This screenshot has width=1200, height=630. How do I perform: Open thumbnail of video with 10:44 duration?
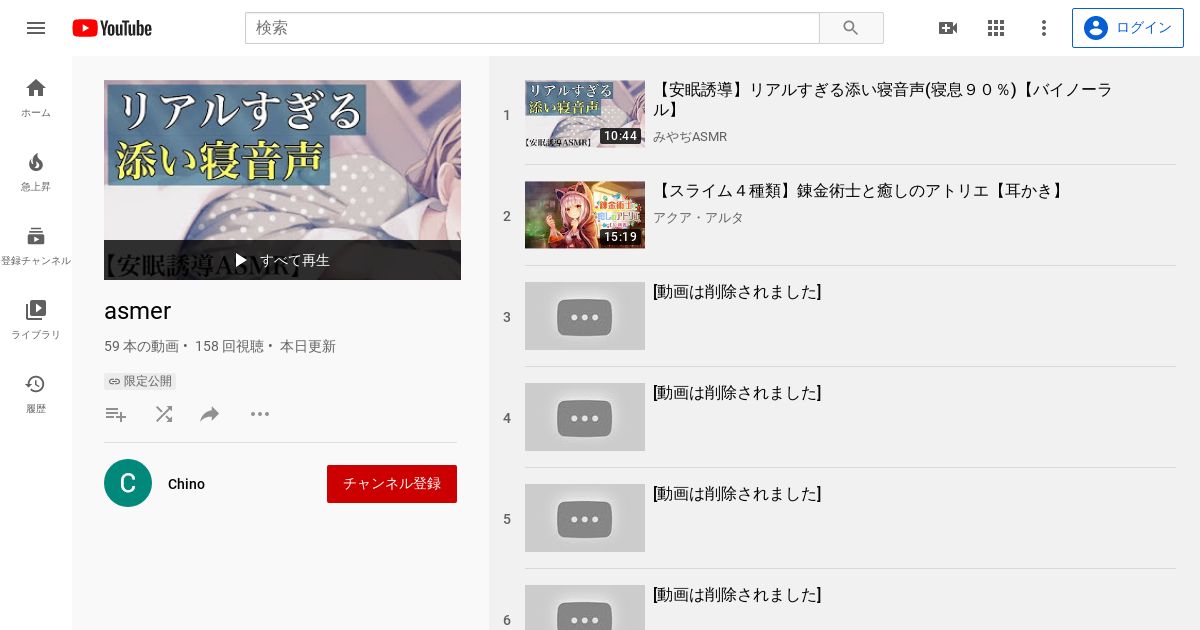[585, 114]
